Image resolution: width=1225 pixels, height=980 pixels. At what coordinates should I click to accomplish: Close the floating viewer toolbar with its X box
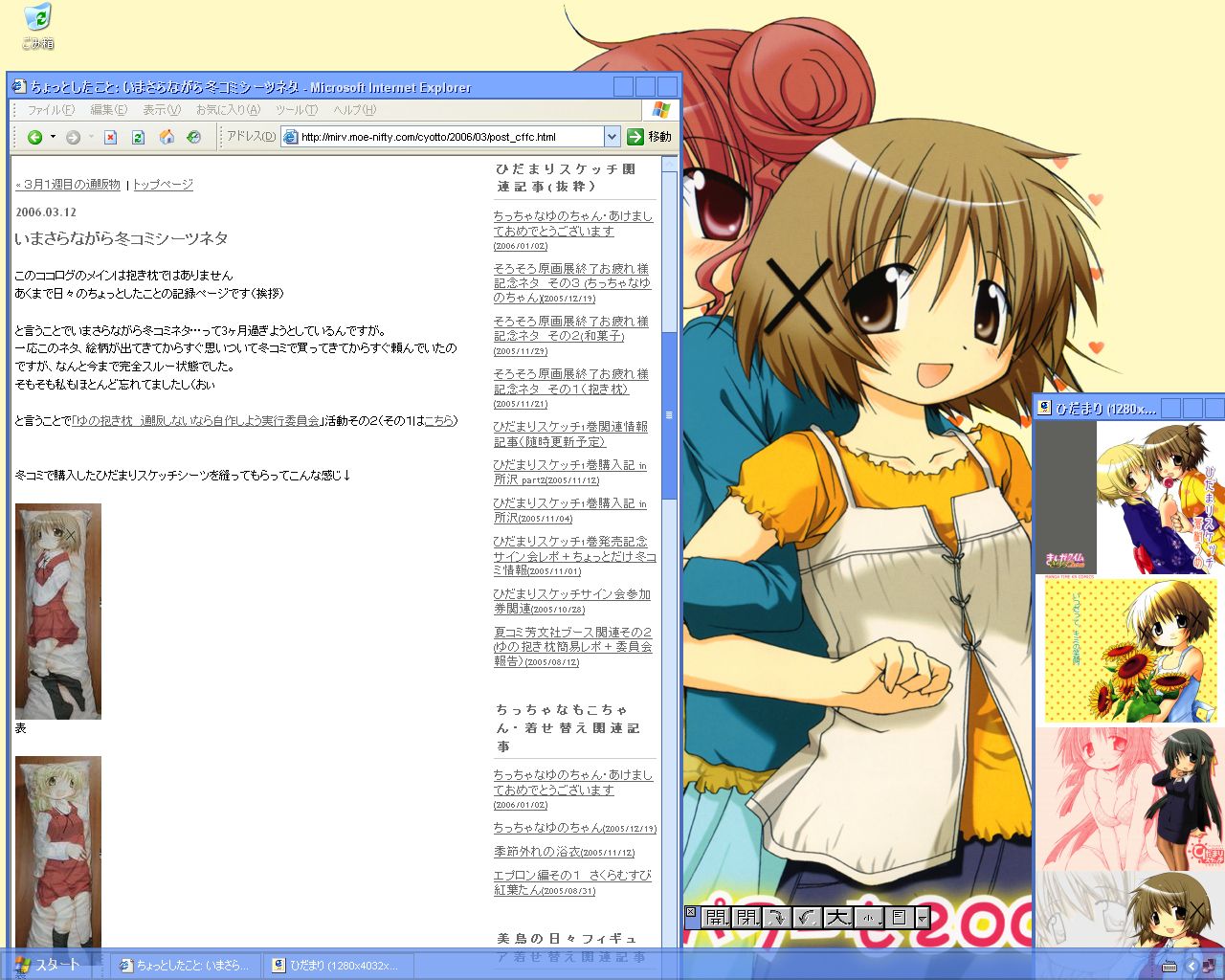coord(691,912)
